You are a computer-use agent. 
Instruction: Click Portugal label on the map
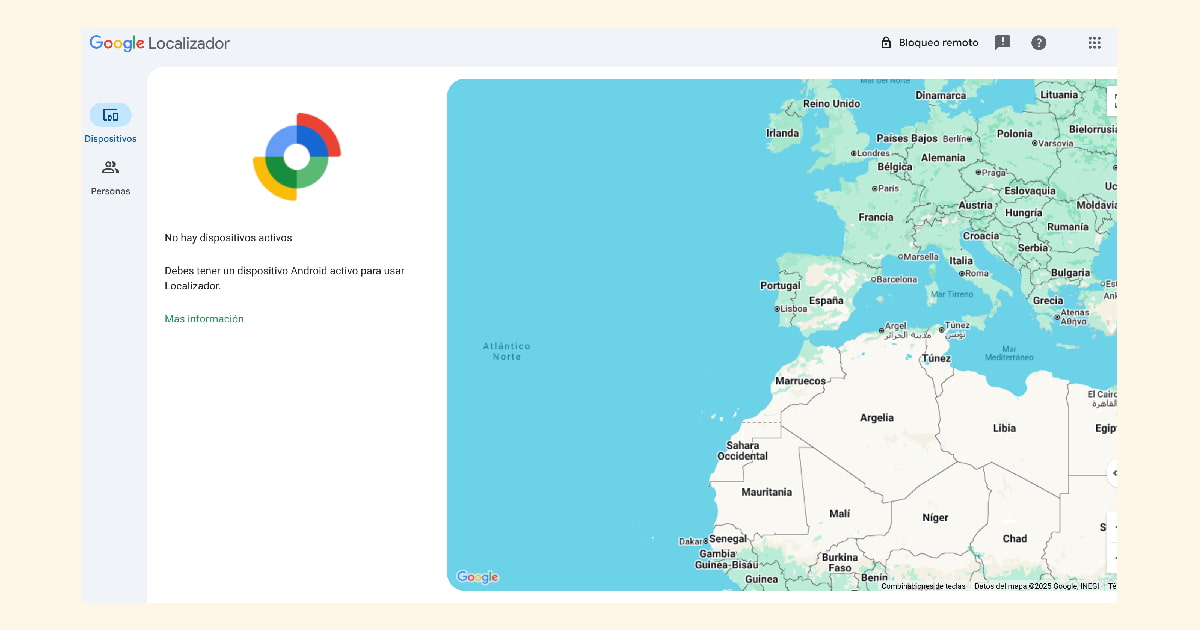pyautogui.click(x=780, y=285)
